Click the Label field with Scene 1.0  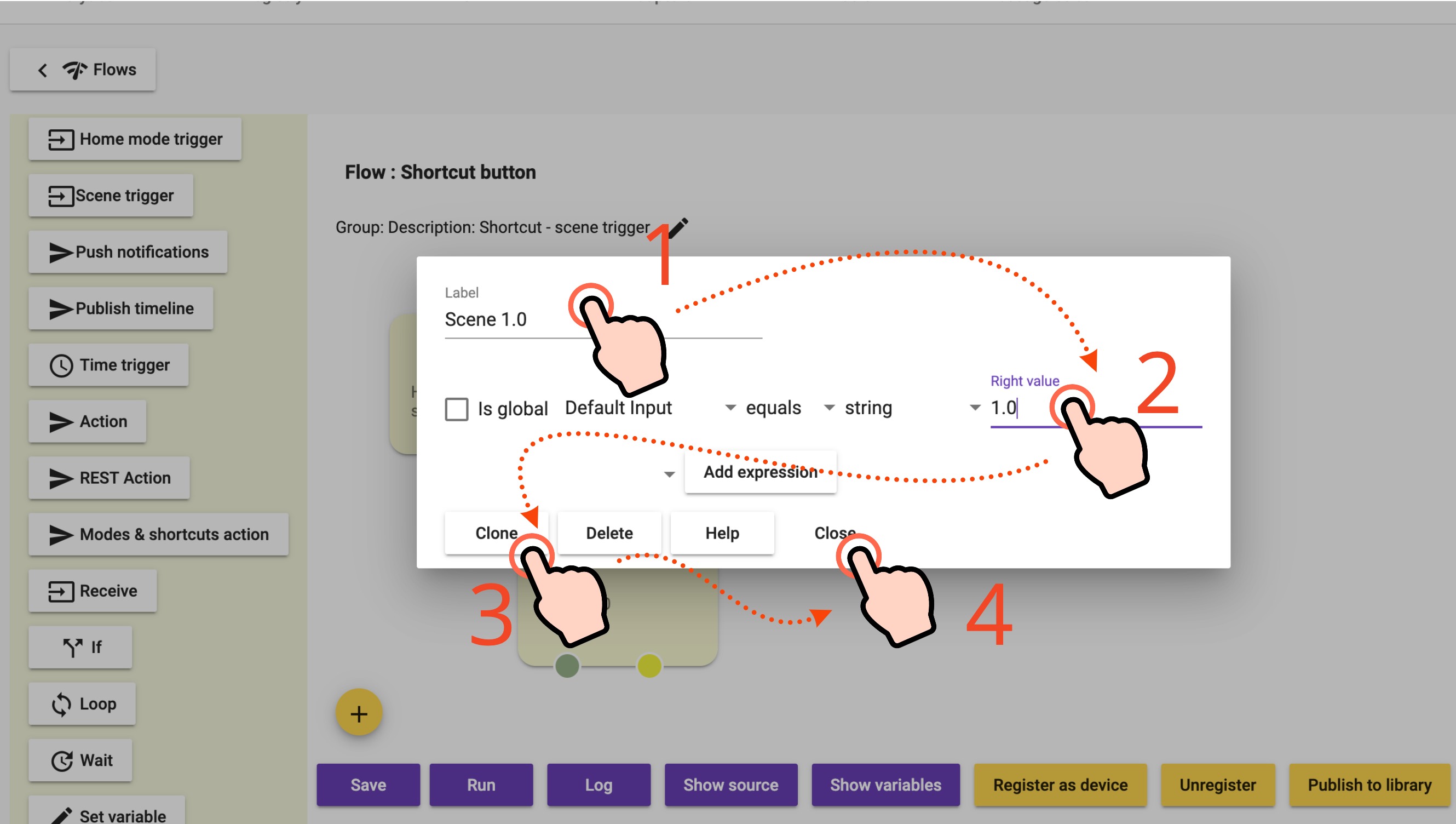(603, 320)
